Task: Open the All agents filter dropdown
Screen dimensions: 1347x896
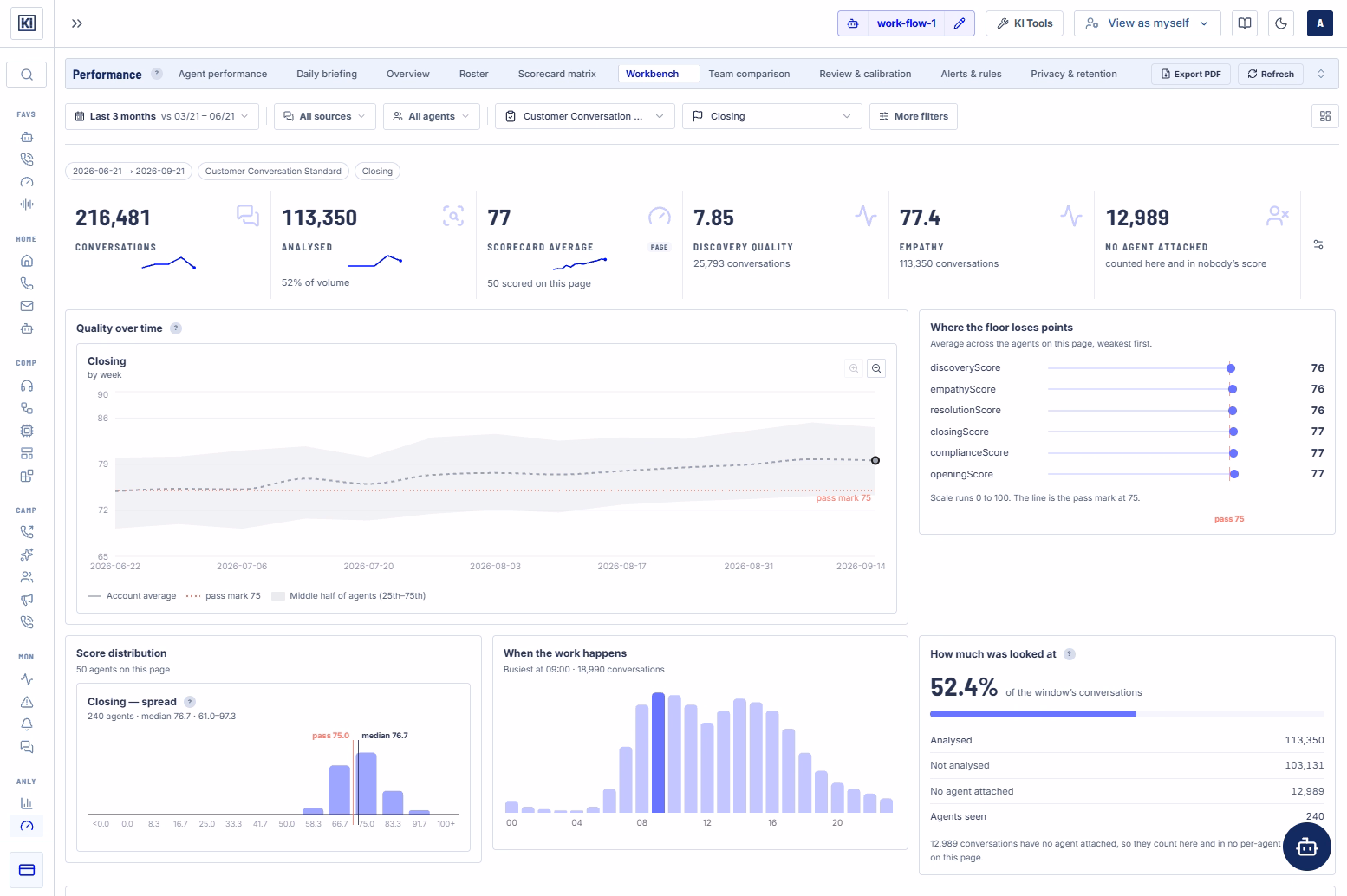Action: pos(432,116)
